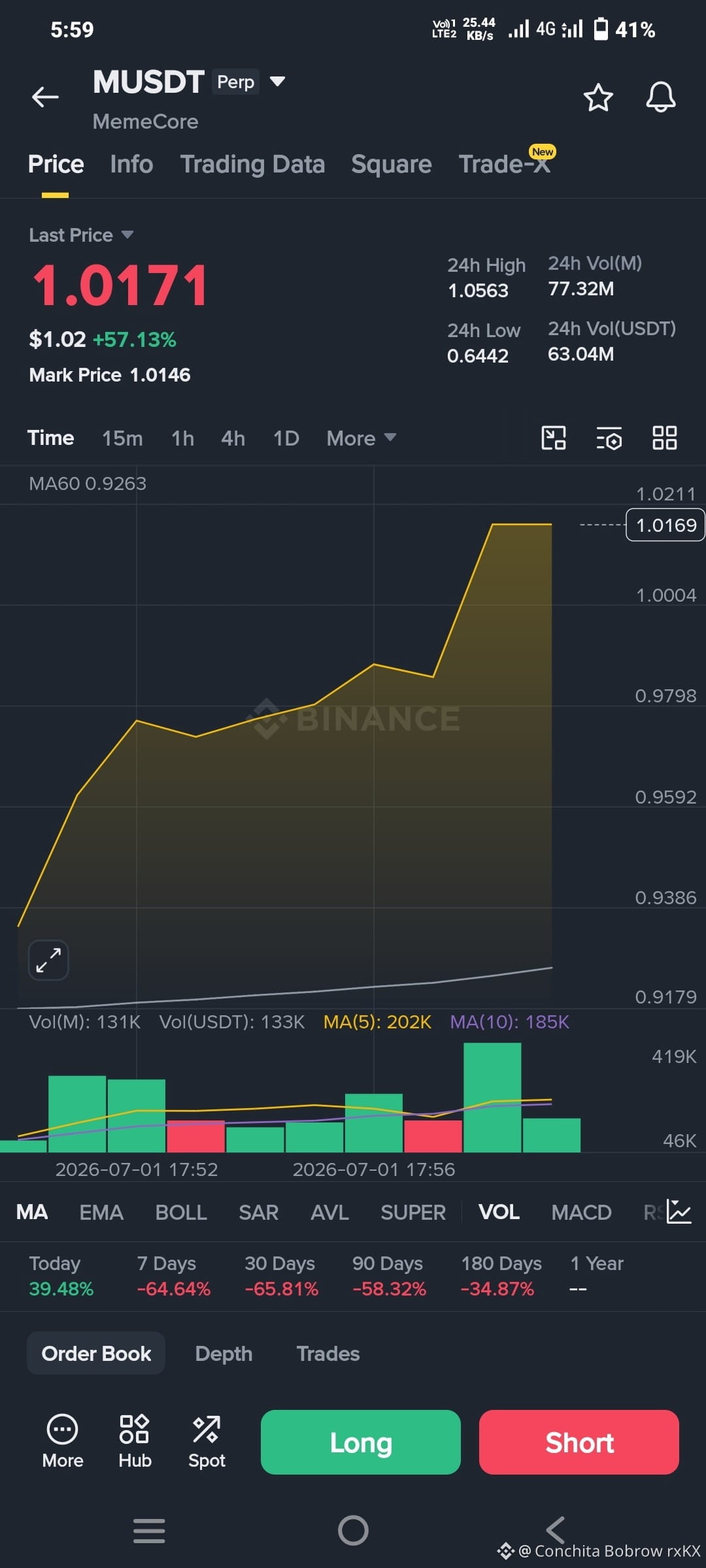Go to the Spot market shortcut
The height and width of the screenshot is (1568, 706).
207,1442
